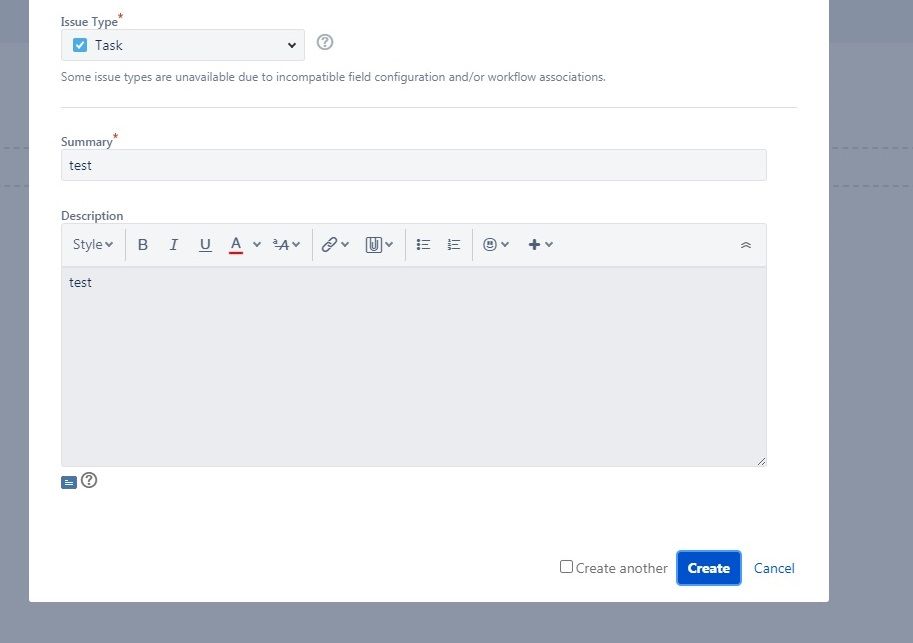This screenshot has width=913, height=643.
Task: Apply red text color with A icon
Action: 236,245
